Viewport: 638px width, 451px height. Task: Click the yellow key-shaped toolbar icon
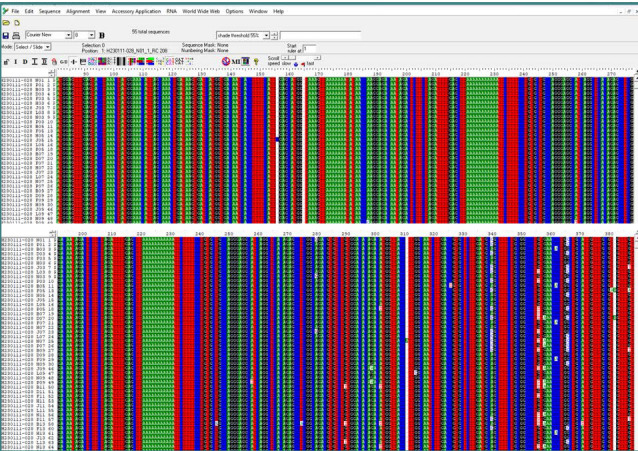pos(256,62)
